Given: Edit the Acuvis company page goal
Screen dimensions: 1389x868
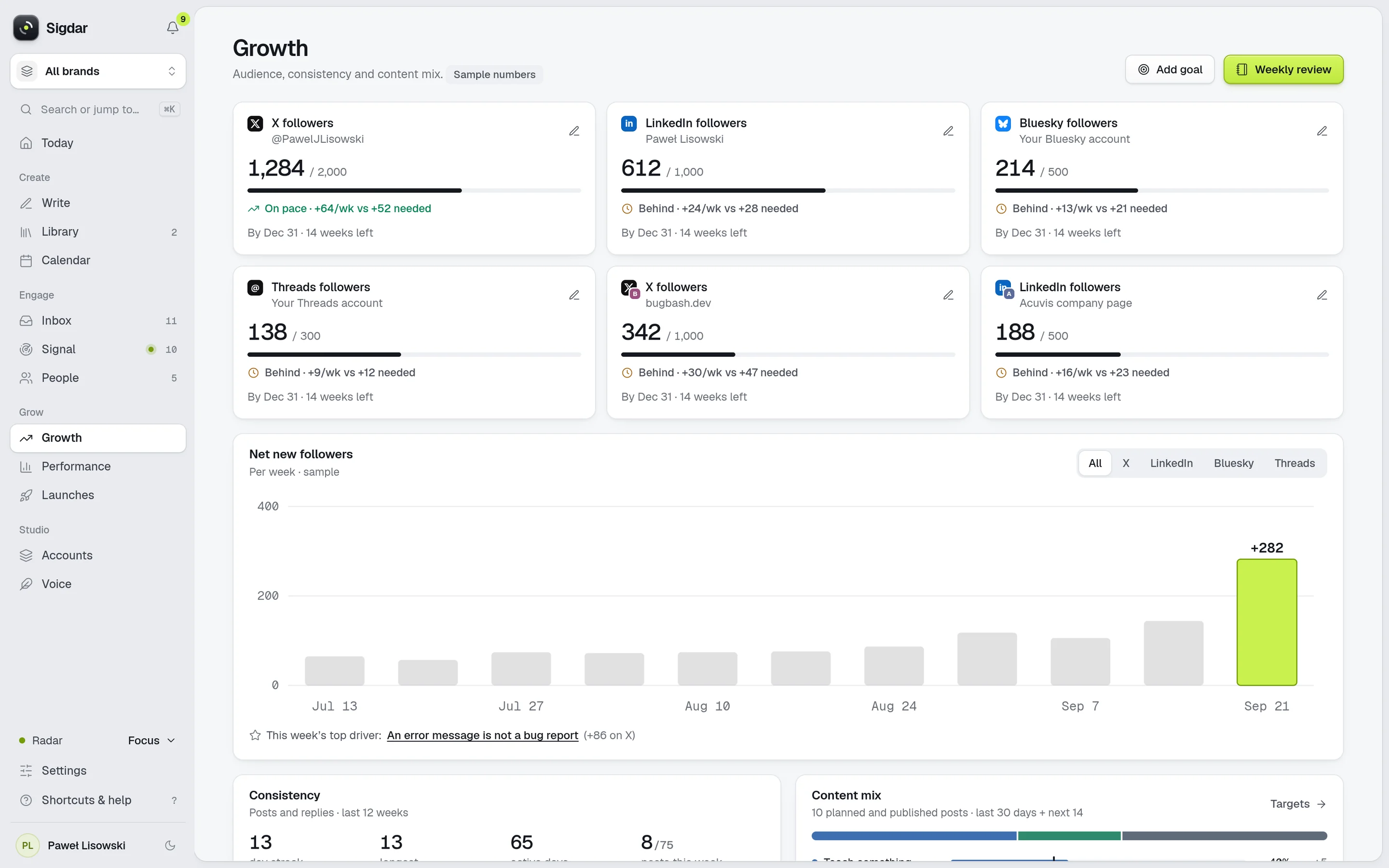Looking at the screenshot, I should click(1322, 295).
